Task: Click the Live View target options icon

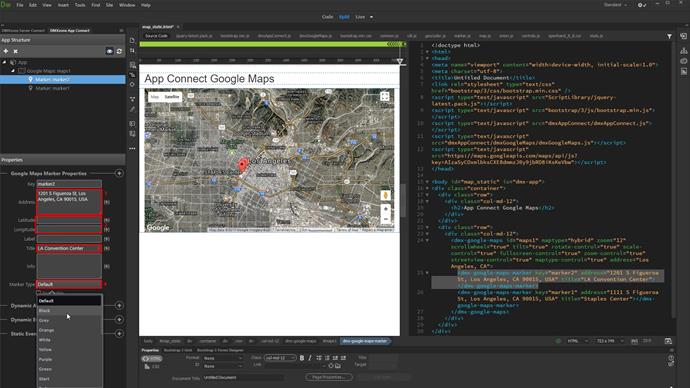Action: (132, 66)
